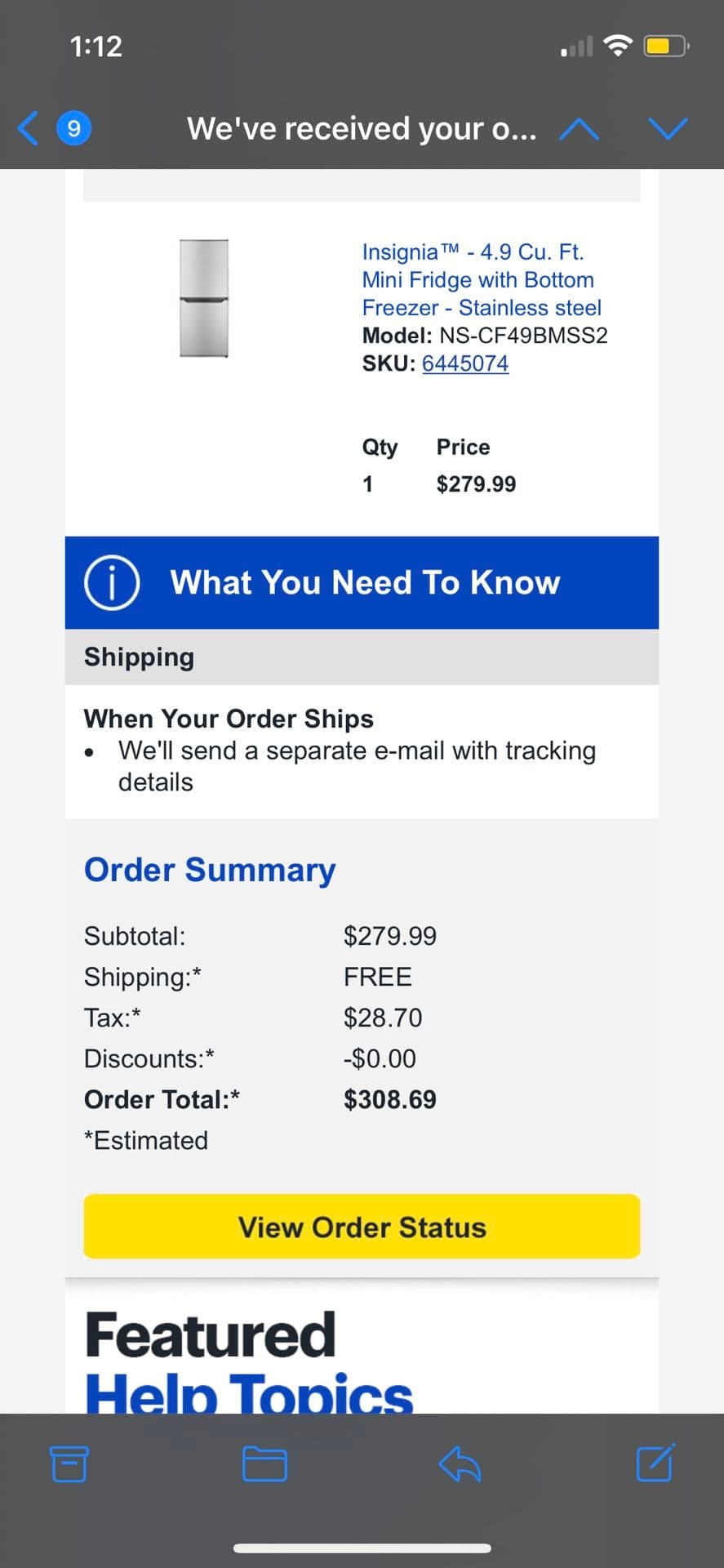Go to previous message with up chevron
This screenshot has height=1568, width=724.
[x=579, y=129]
